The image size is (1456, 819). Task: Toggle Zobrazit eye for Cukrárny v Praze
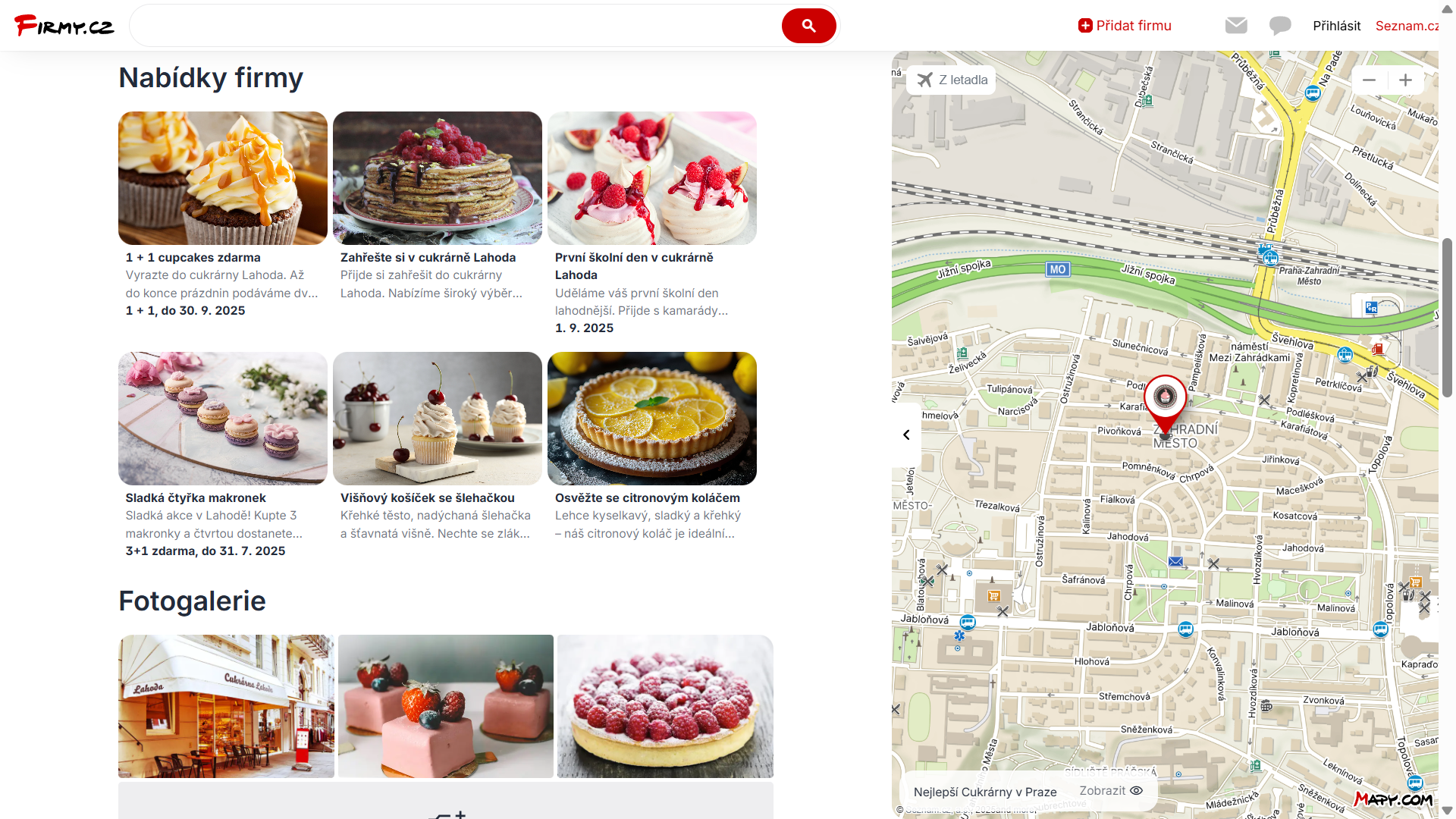click(x=1111, y=790)
